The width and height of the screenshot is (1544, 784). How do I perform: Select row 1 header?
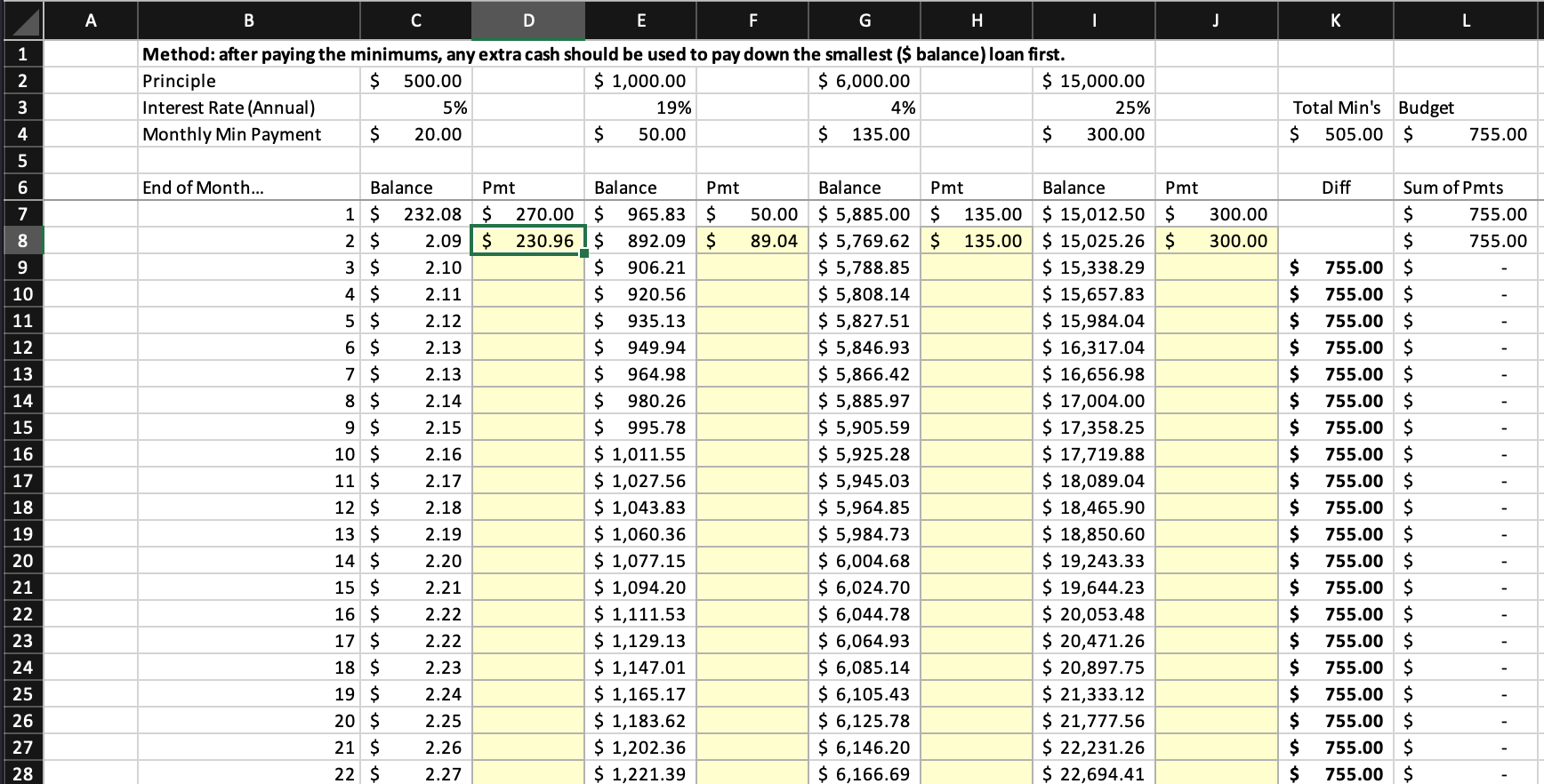[22, 54]
